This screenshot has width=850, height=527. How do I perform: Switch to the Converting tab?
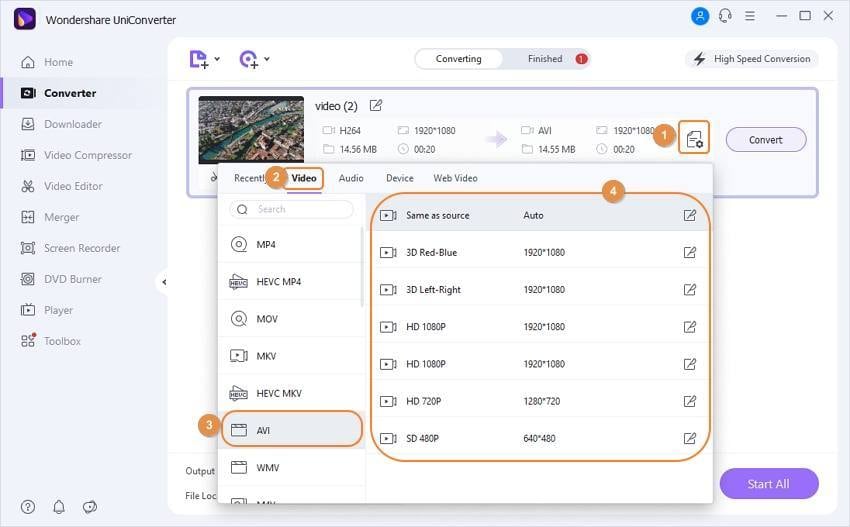coord(459,59)
